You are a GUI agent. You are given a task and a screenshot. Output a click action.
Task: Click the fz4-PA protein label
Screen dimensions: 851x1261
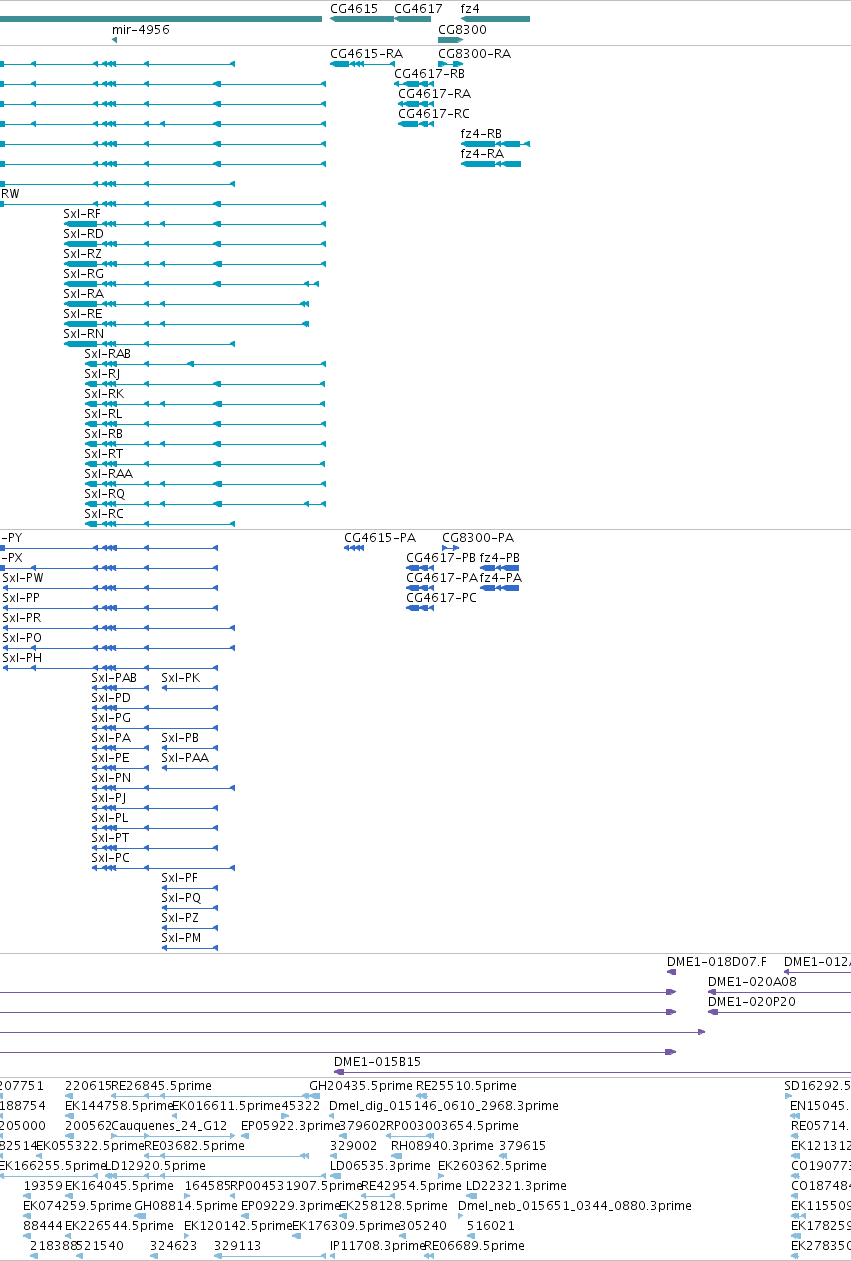pos(501,578)
